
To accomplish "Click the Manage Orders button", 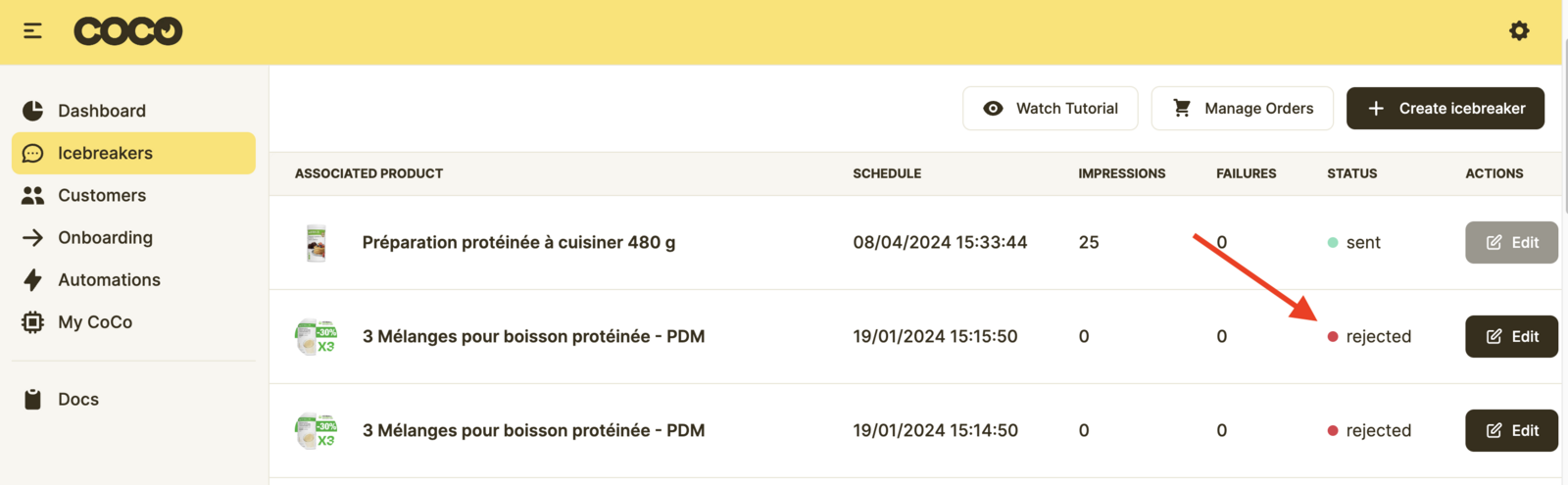I will [x=1242, y=109].
